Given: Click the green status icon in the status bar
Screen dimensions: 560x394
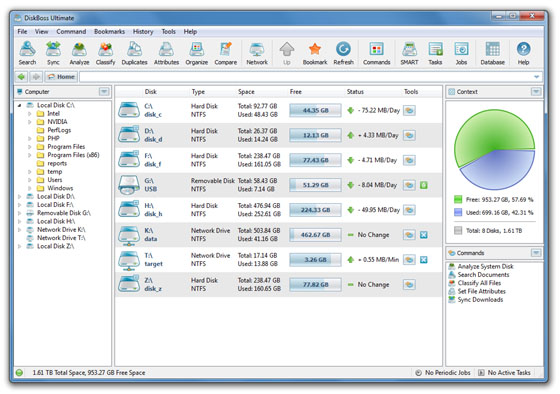Looking at the screenshot, I should click(19, 373).
